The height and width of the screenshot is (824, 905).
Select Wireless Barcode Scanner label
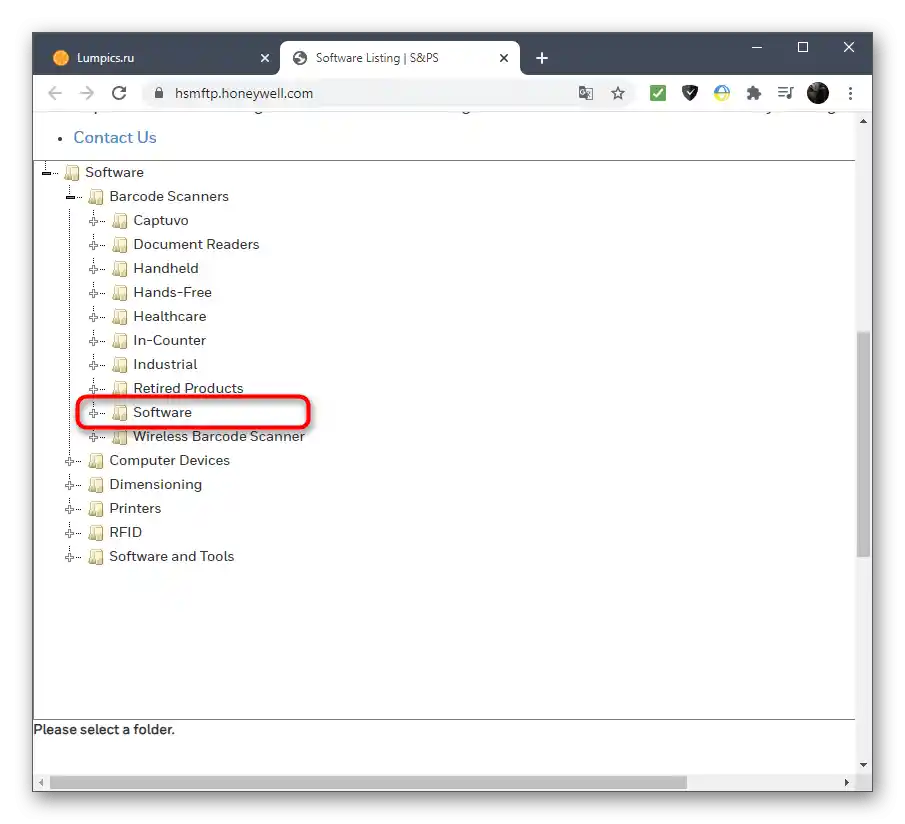coord(219,436)
